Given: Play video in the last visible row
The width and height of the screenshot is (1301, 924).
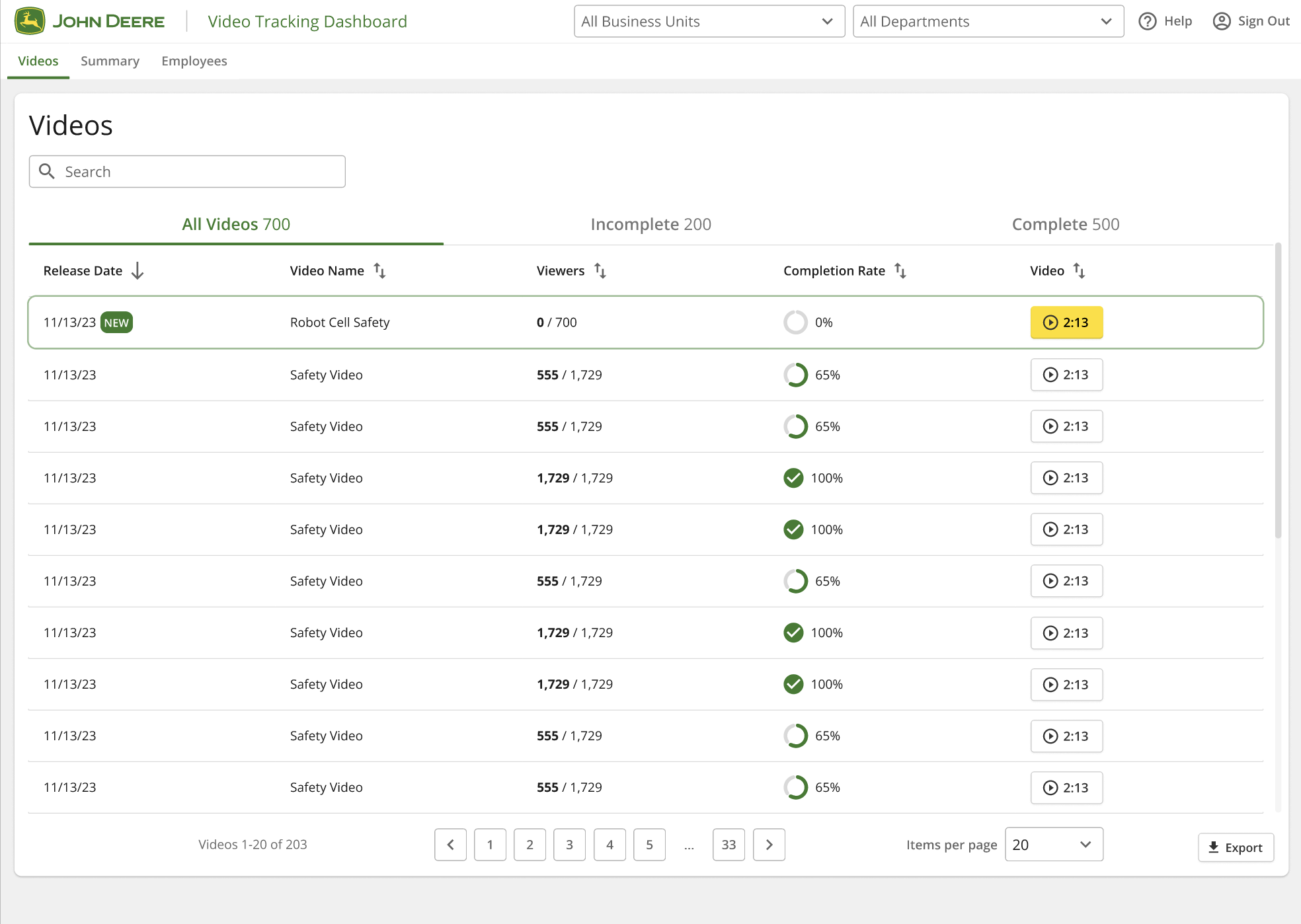Looking at the screenshot, I should [x=1066, y=788].
